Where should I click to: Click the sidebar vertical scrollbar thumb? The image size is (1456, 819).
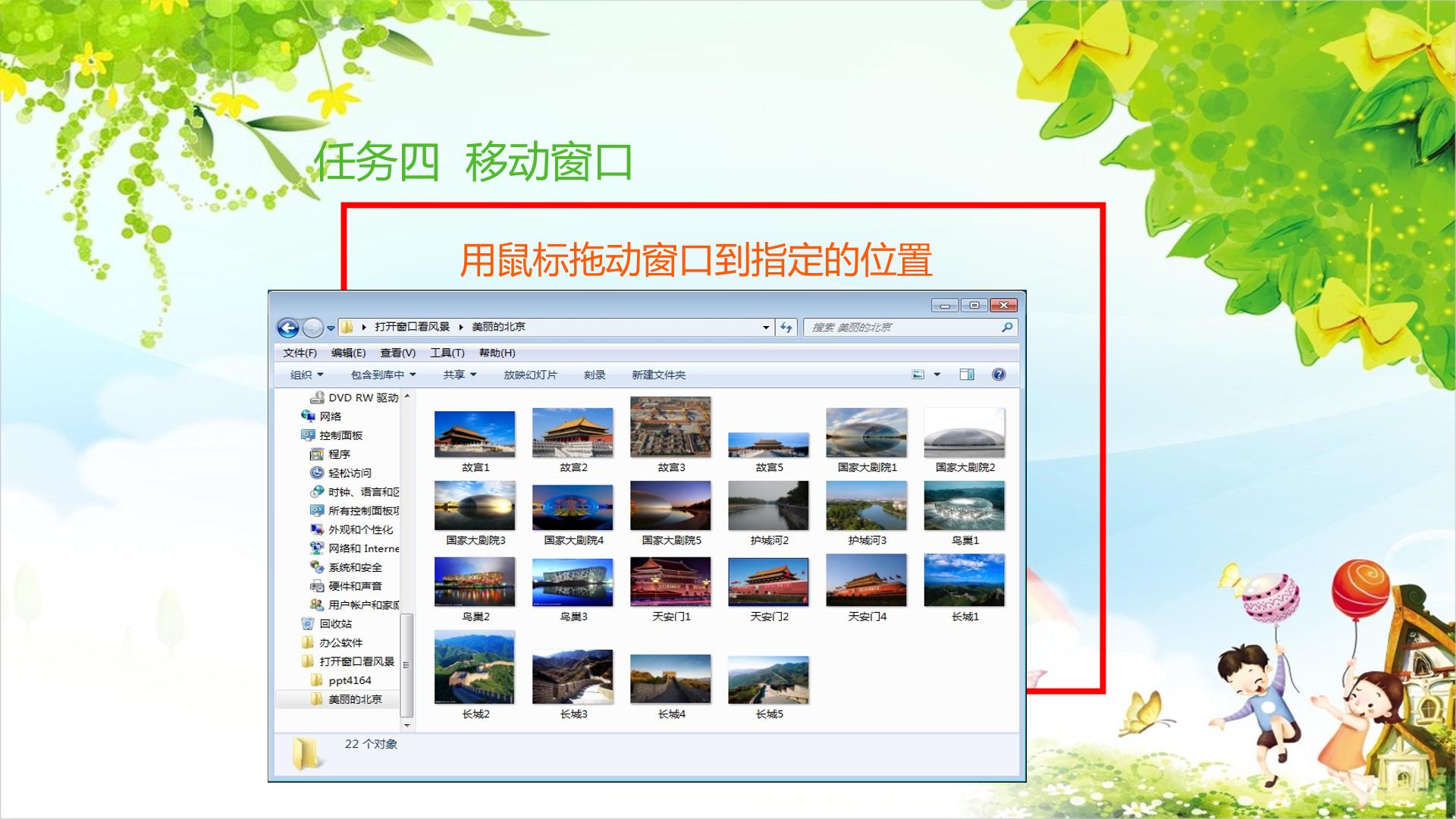(406, 665)
